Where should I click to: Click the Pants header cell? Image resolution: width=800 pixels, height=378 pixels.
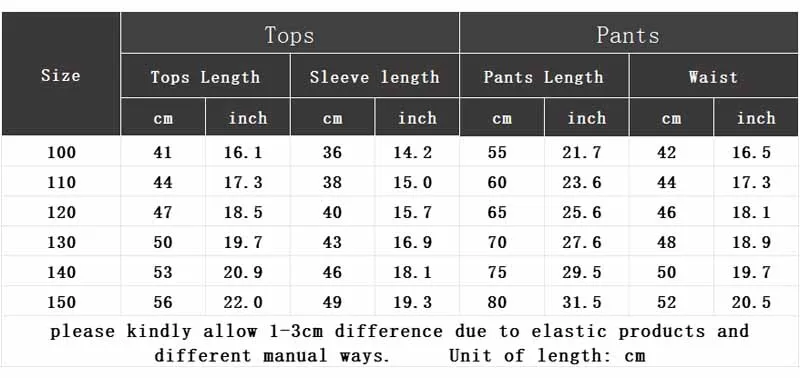(x=629, y=33)
